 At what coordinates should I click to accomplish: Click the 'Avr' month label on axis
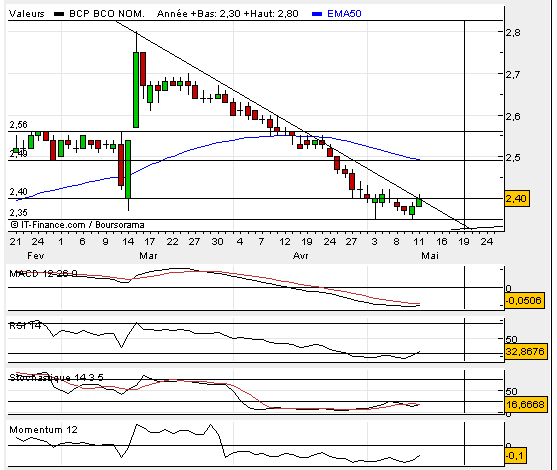301,256
